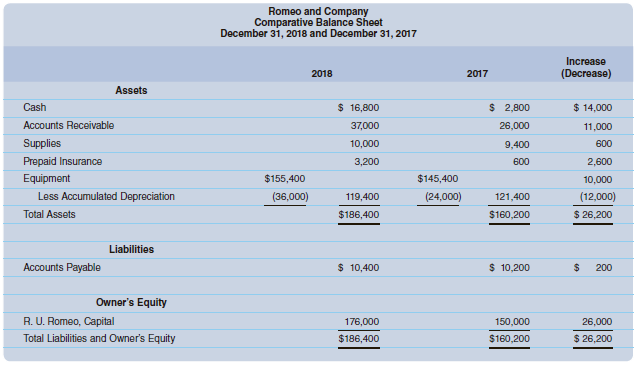
Task: Click the 'Assets' section heading
Action: pos(131,90)
